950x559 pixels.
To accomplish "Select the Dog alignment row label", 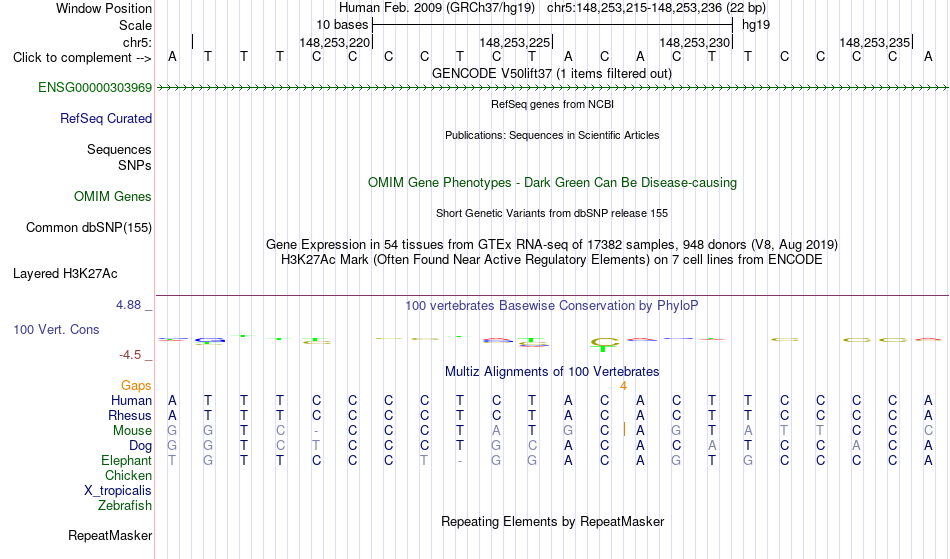I will pyautogui.click(x=140, y=446).
